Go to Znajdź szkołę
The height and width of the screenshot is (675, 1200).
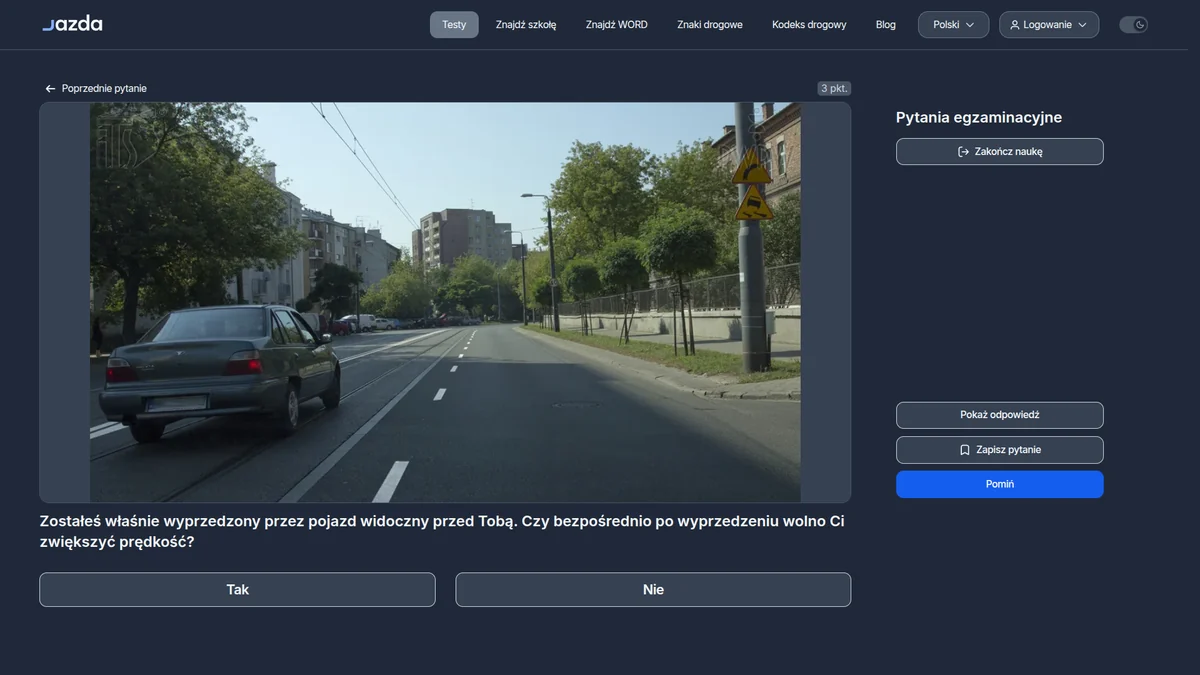coord(526,25)
